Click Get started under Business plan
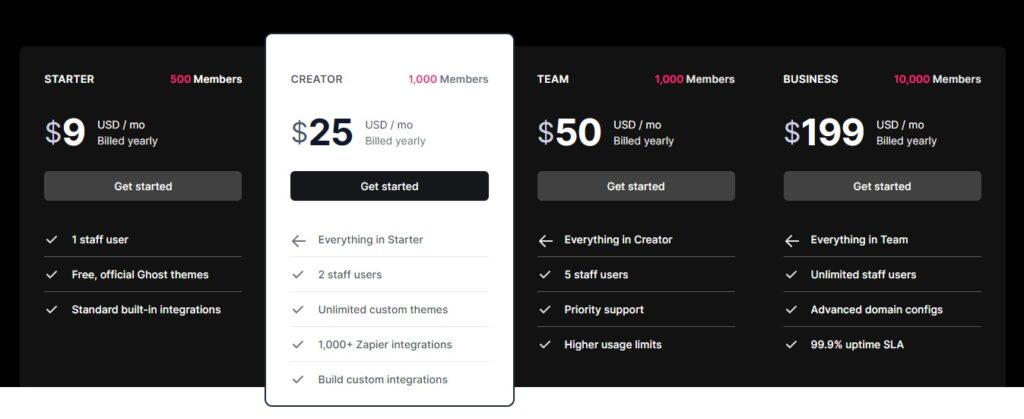 (x=882, y=186)
